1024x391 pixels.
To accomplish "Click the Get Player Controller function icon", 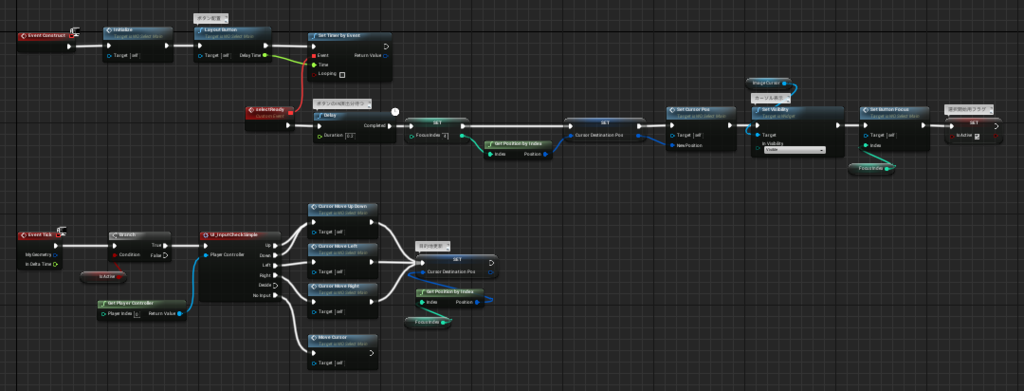I will tap(103, 304).
